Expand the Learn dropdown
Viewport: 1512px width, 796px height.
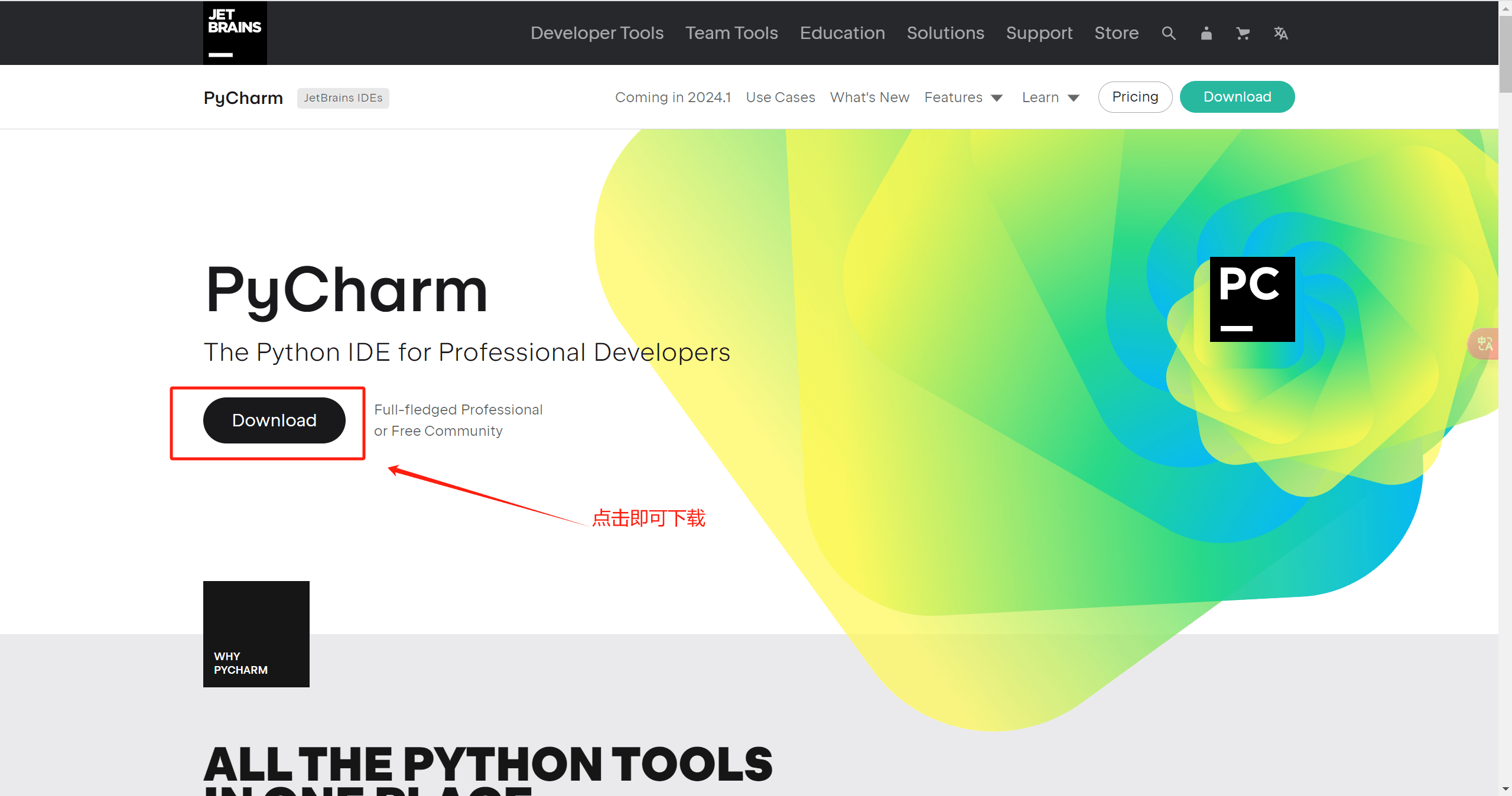1051,97
